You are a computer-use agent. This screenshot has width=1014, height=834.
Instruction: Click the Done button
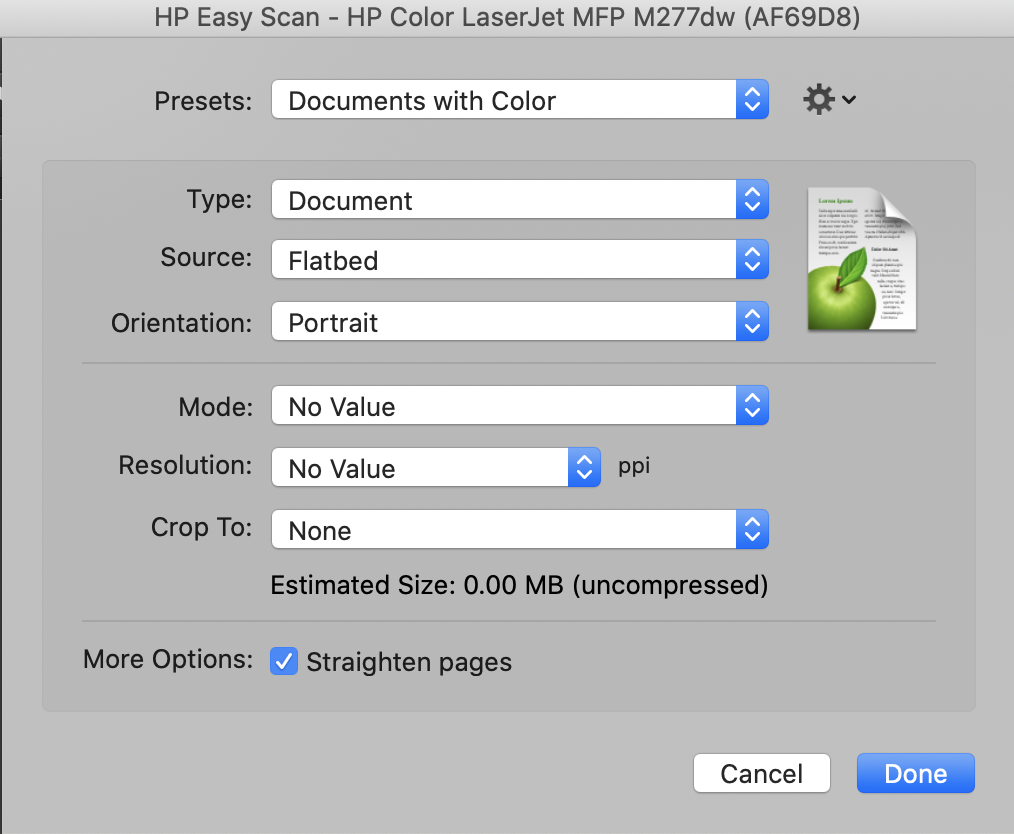click(915, 772)
